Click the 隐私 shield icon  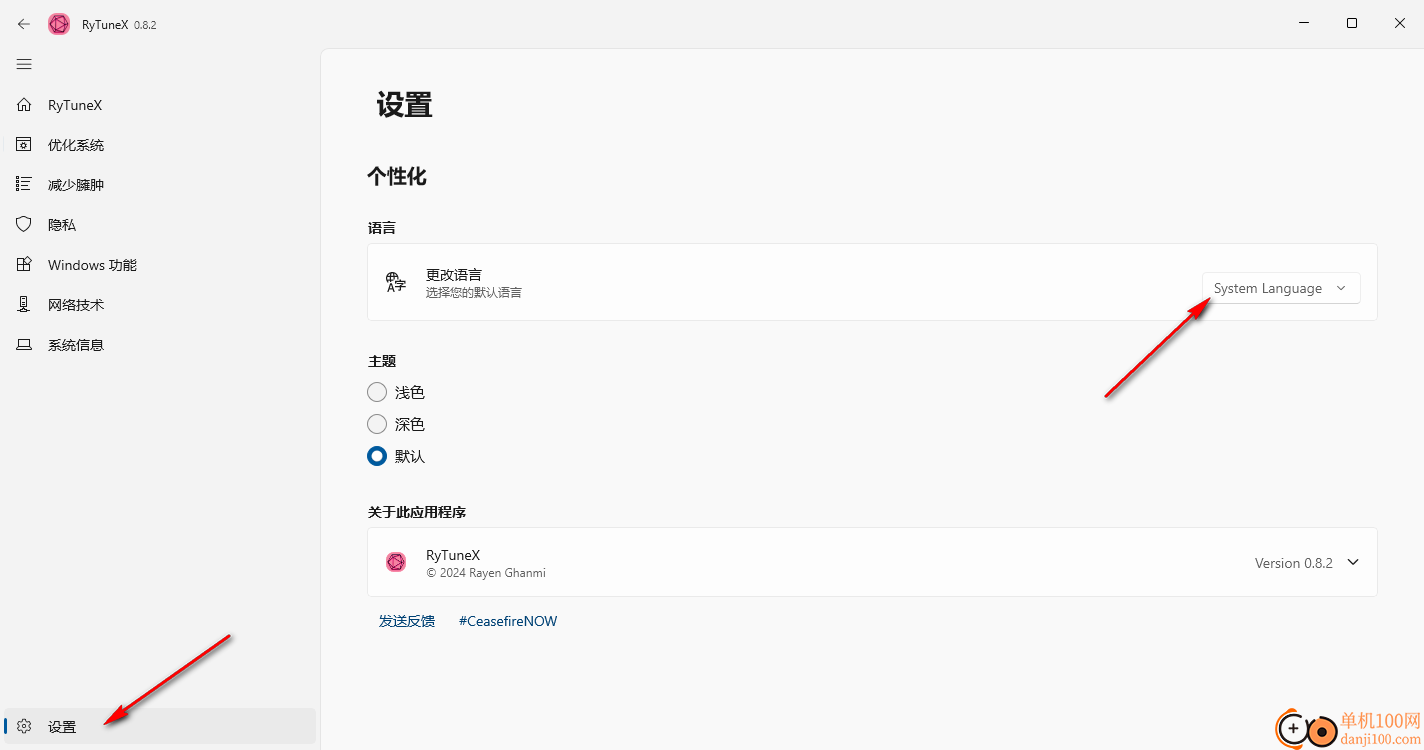pos(24,225)
